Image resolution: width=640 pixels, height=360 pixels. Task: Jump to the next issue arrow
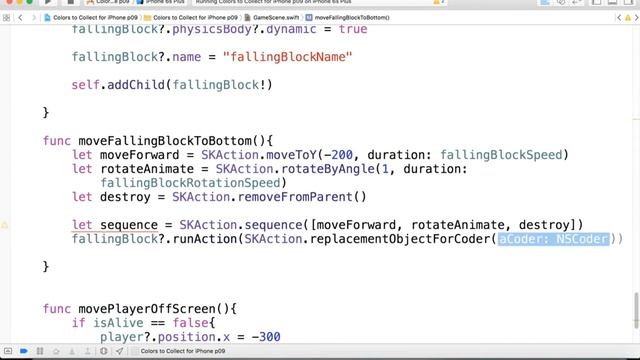click(x=636, y=18)
